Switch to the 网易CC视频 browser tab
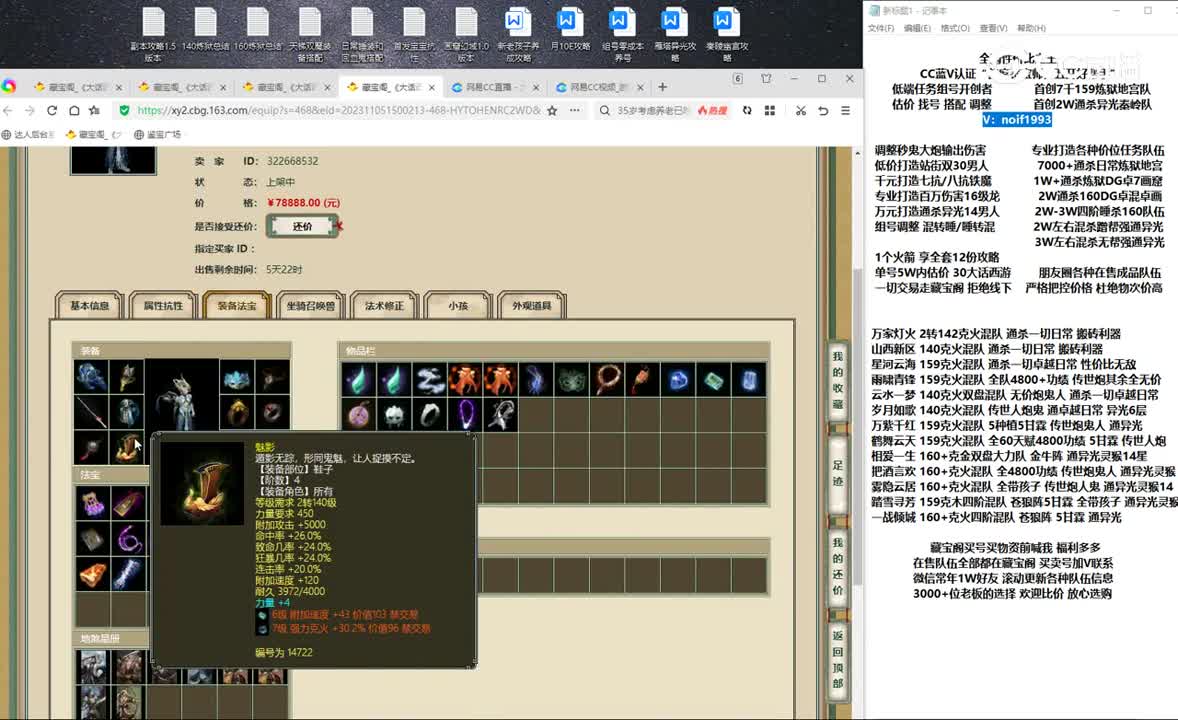 pos(600,87)
